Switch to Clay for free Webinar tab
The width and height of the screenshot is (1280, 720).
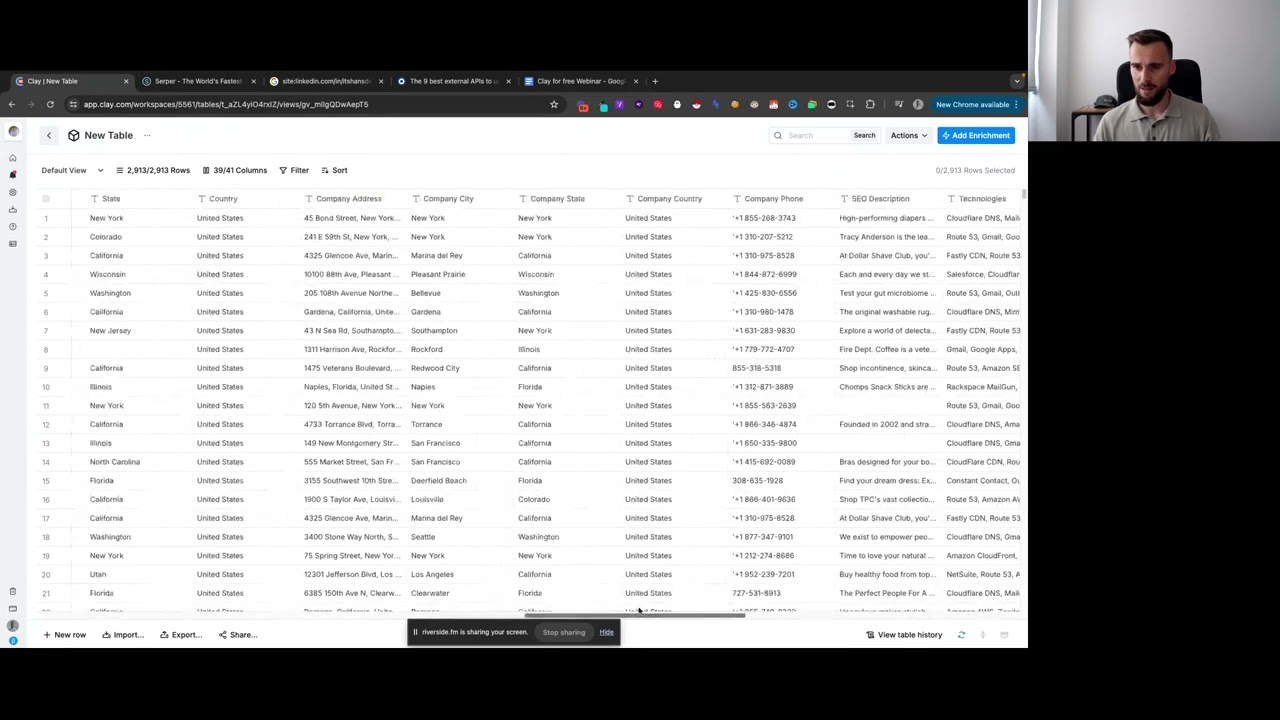pyautogui.click(x=580, y=81)
